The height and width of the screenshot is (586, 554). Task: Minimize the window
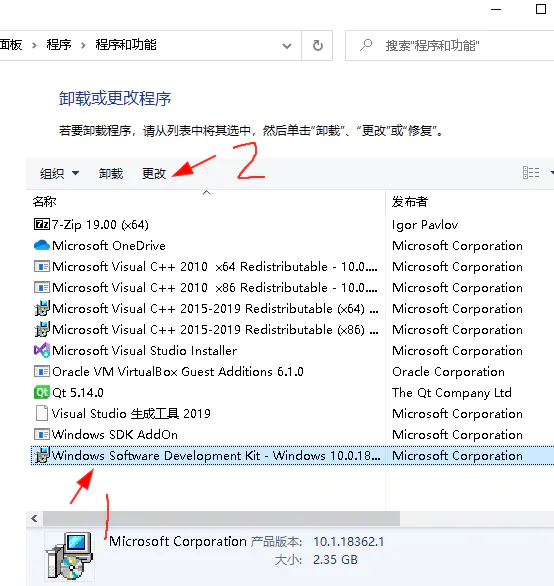click(x=496, y=9)
